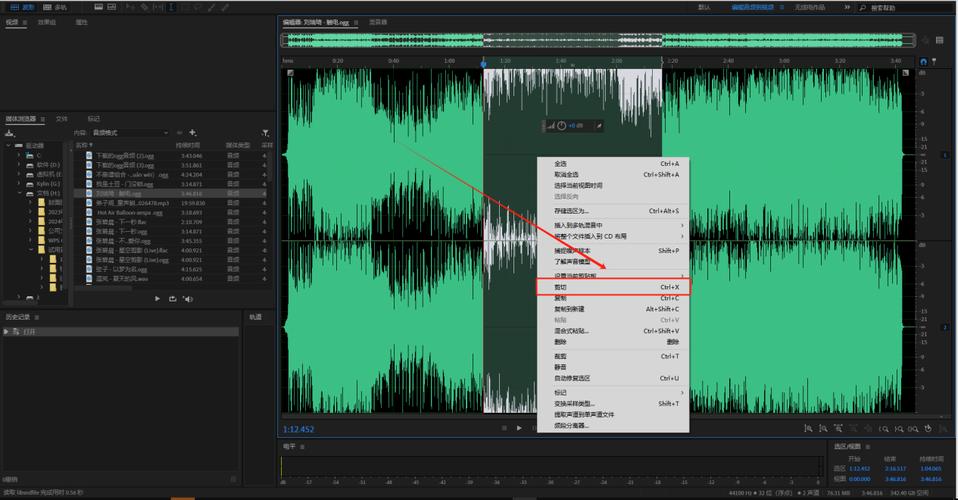Click the selection start value 1:12.452
This screenshot has width=958, height=500.
click(859, 469)
